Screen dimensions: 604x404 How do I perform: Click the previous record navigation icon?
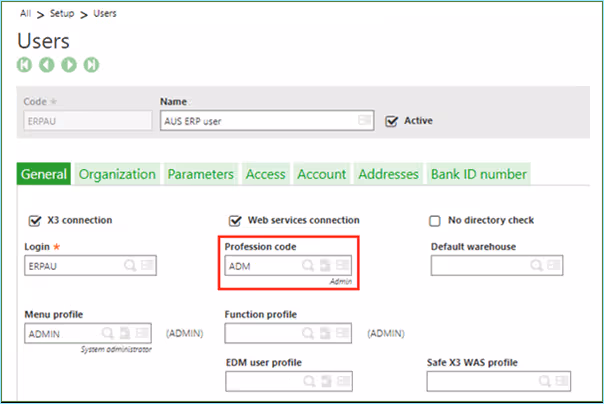click(x=47, y=65)
